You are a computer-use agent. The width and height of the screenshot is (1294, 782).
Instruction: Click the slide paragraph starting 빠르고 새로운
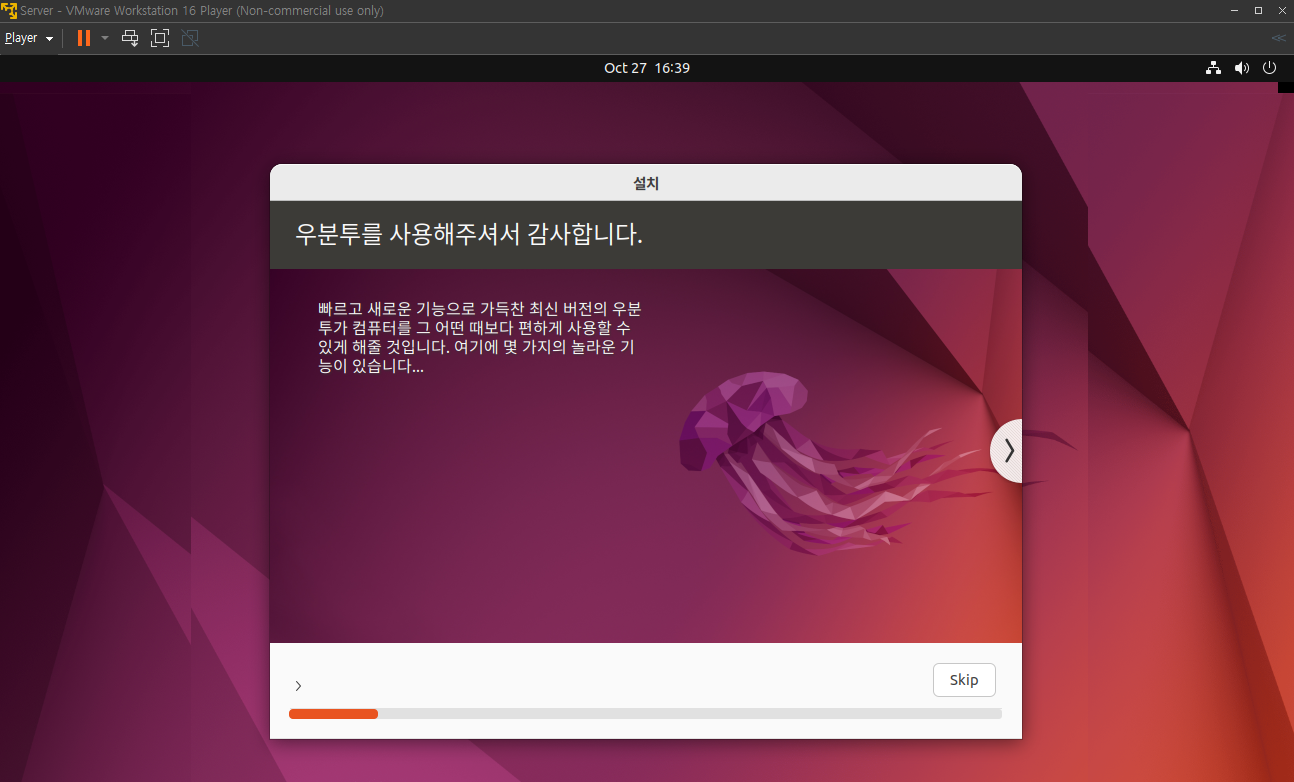[x=480, y=337]
